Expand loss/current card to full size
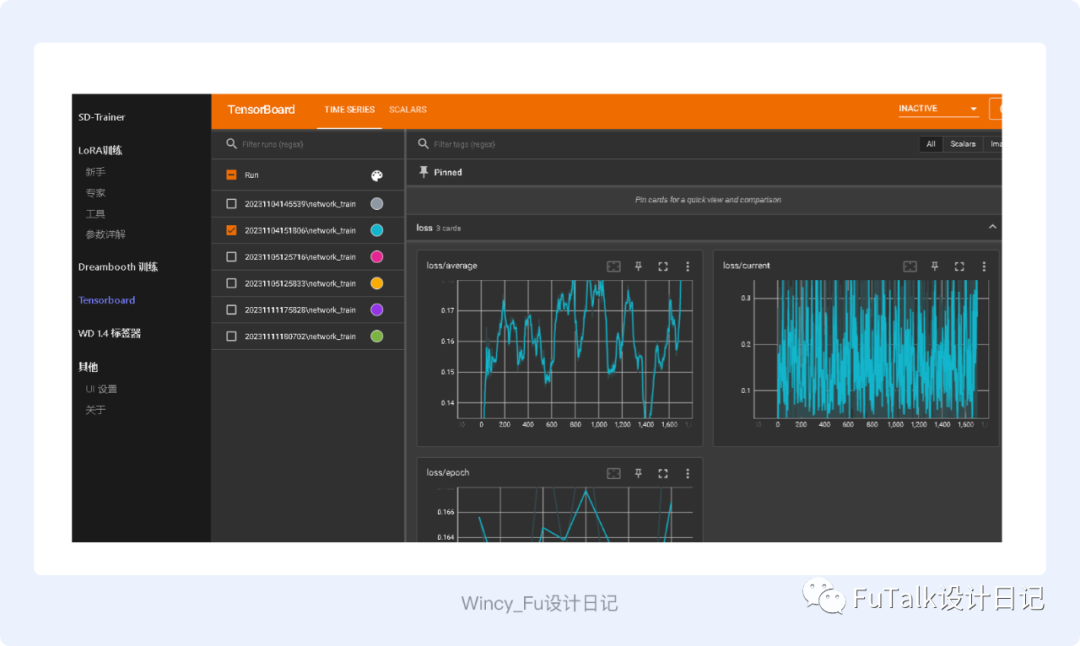 pyautogui.click(x=959, y=267)
